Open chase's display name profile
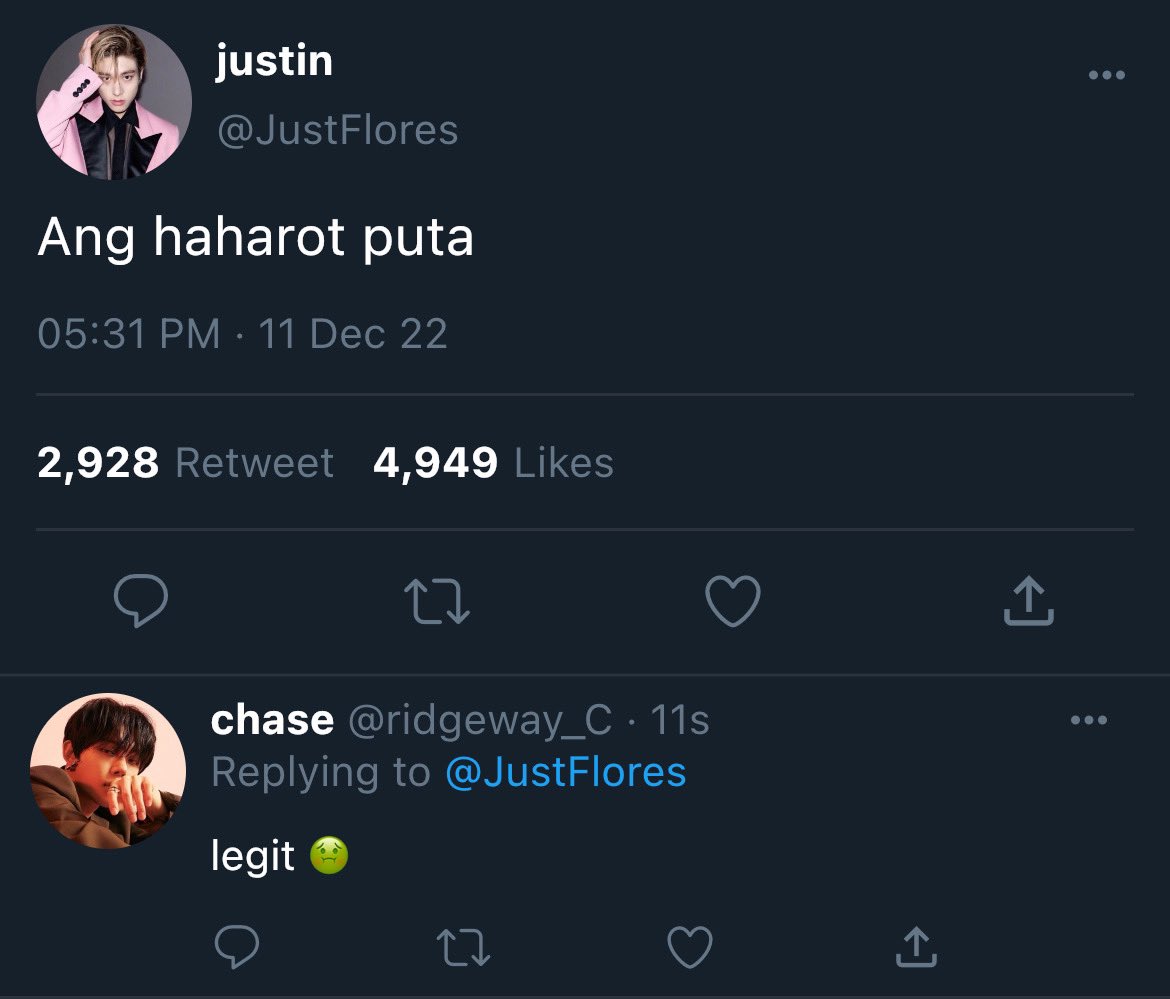Image resolution: width=1170 pixels, height=999 pixels. 272,720
